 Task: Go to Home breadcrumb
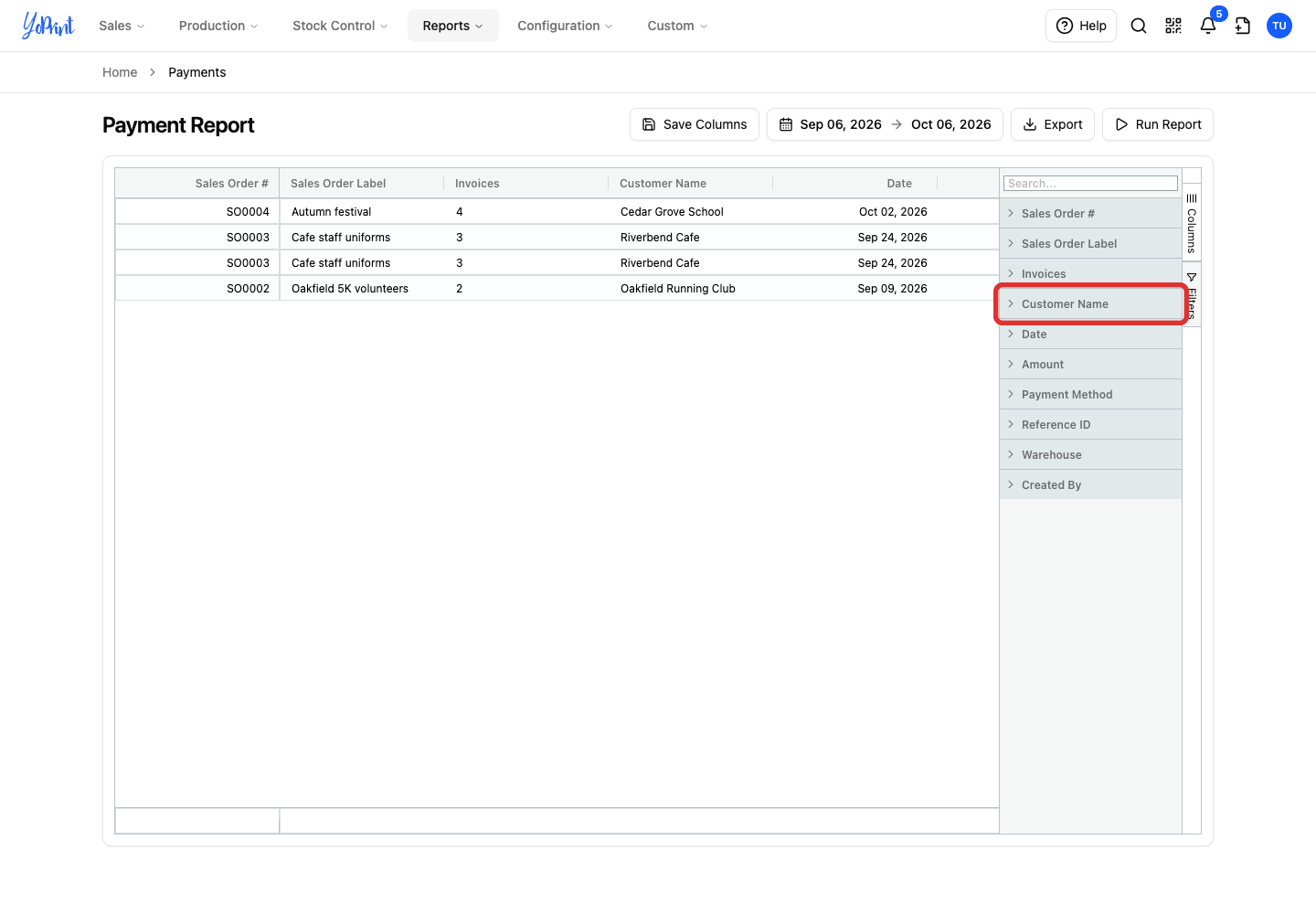pos(120,72)
